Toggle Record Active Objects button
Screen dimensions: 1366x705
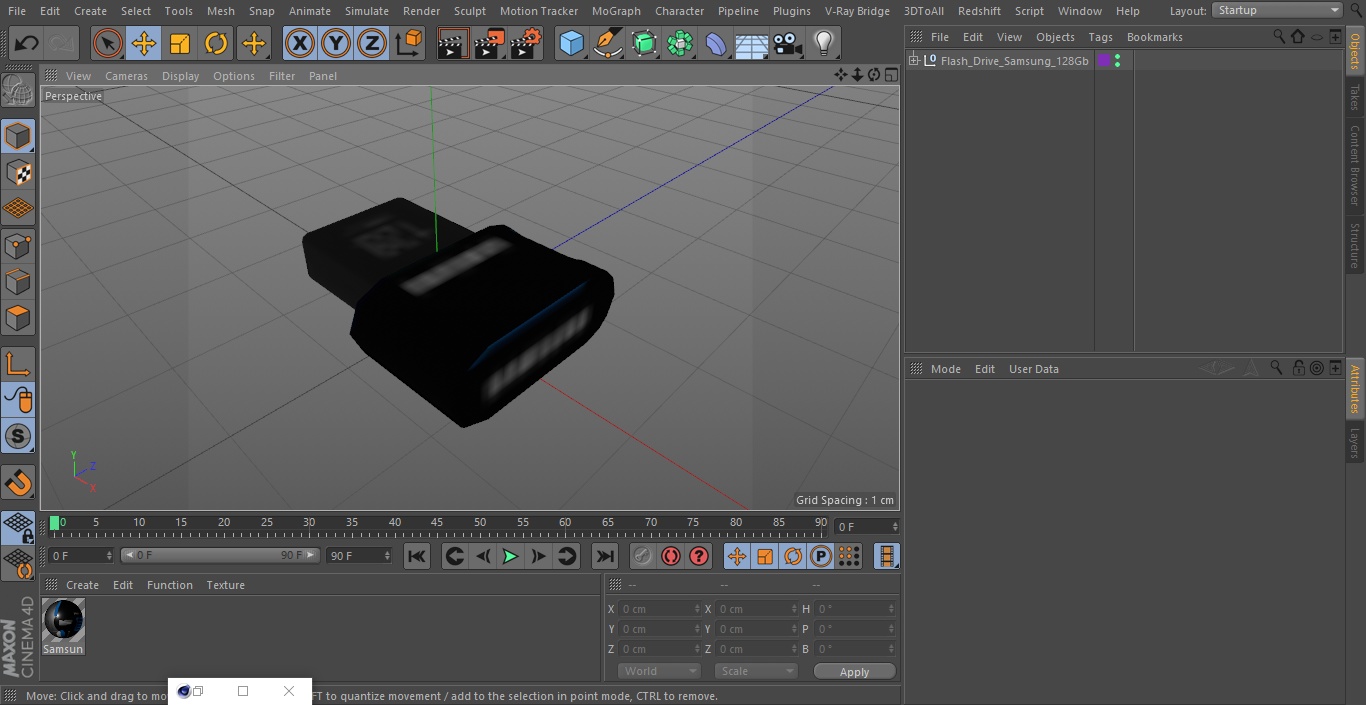(x=643, y=556)
